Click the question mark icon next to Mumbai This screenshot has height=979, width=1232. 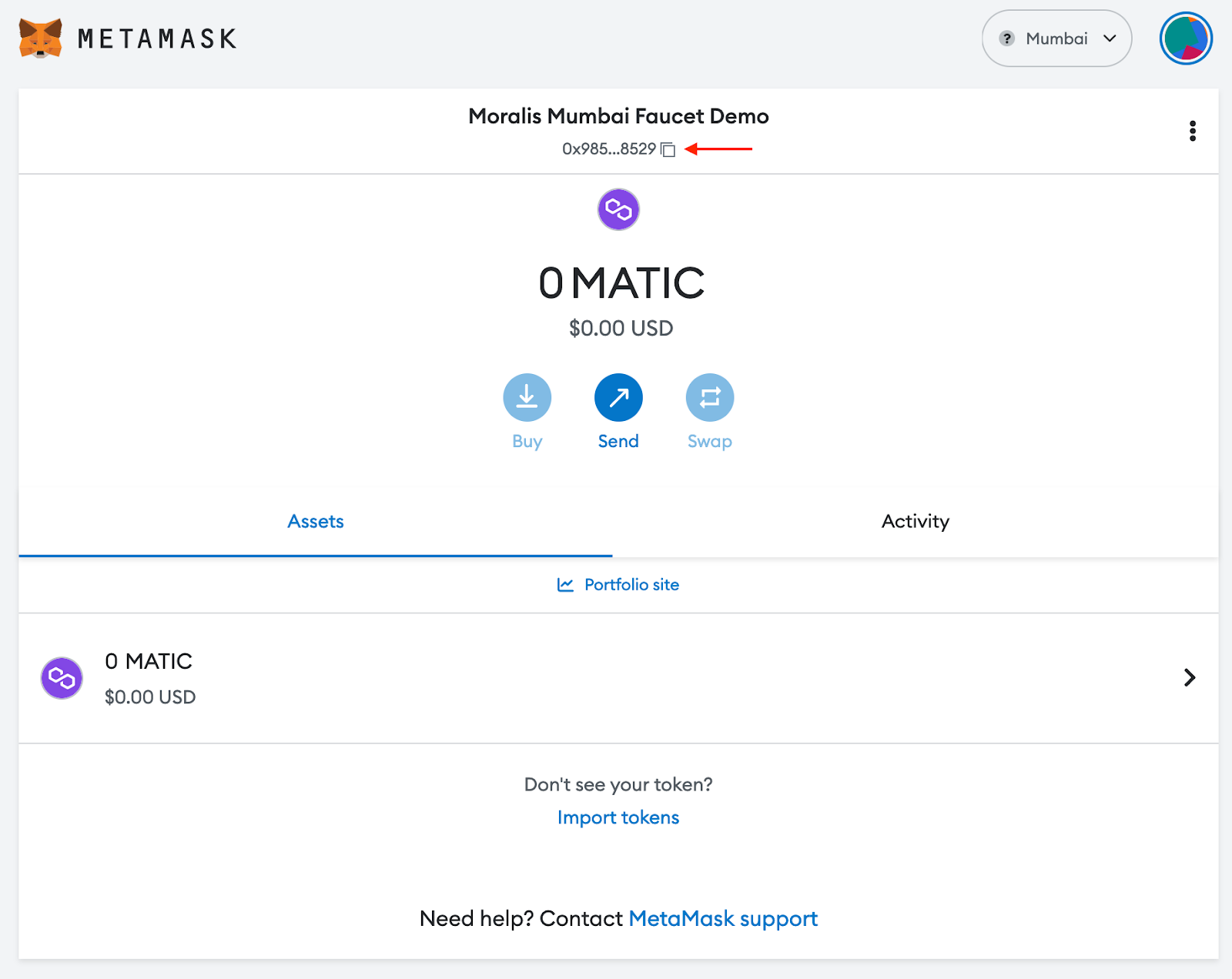1006,38
